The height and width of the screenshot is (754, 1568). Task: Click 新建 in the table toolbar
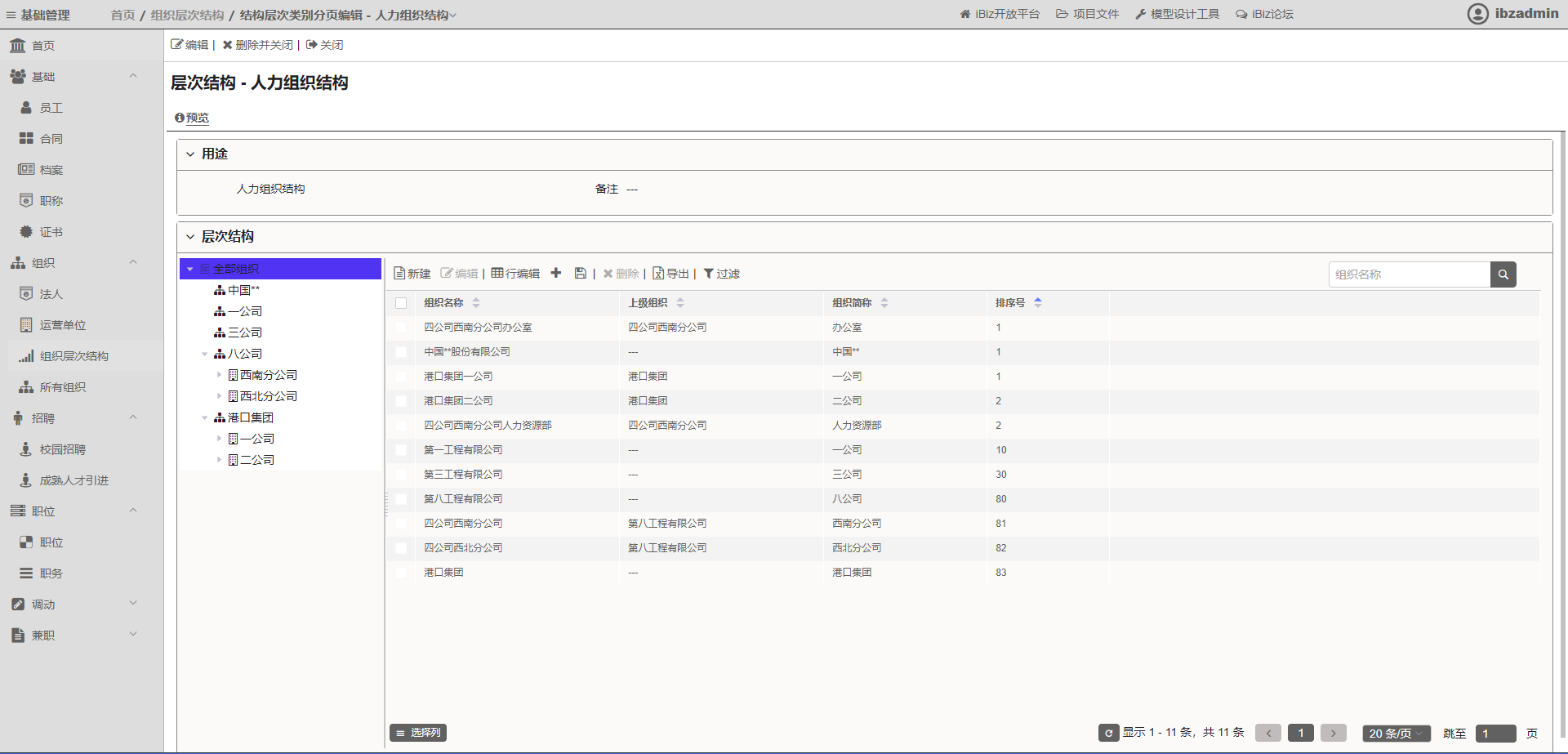(412, 274)
